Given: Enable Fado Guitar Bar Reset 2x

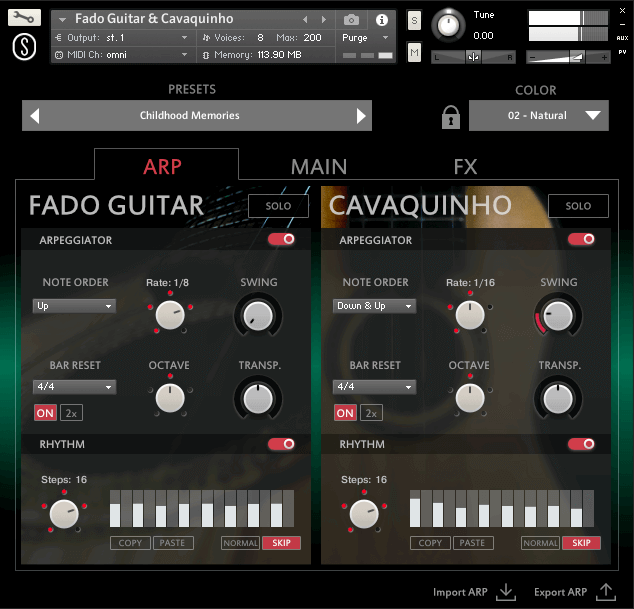Looking at the screenshot, I should click(x=72, y=413).
